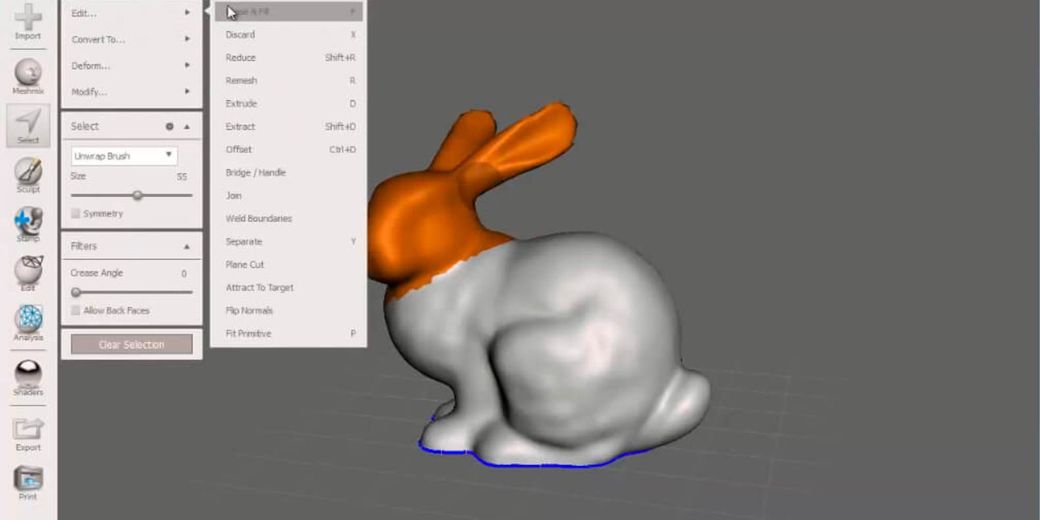Viewport: 1040px width, 520px height.
Task: Open the Analysis tool
Action: pyautogui.click(x=28, y=320)
